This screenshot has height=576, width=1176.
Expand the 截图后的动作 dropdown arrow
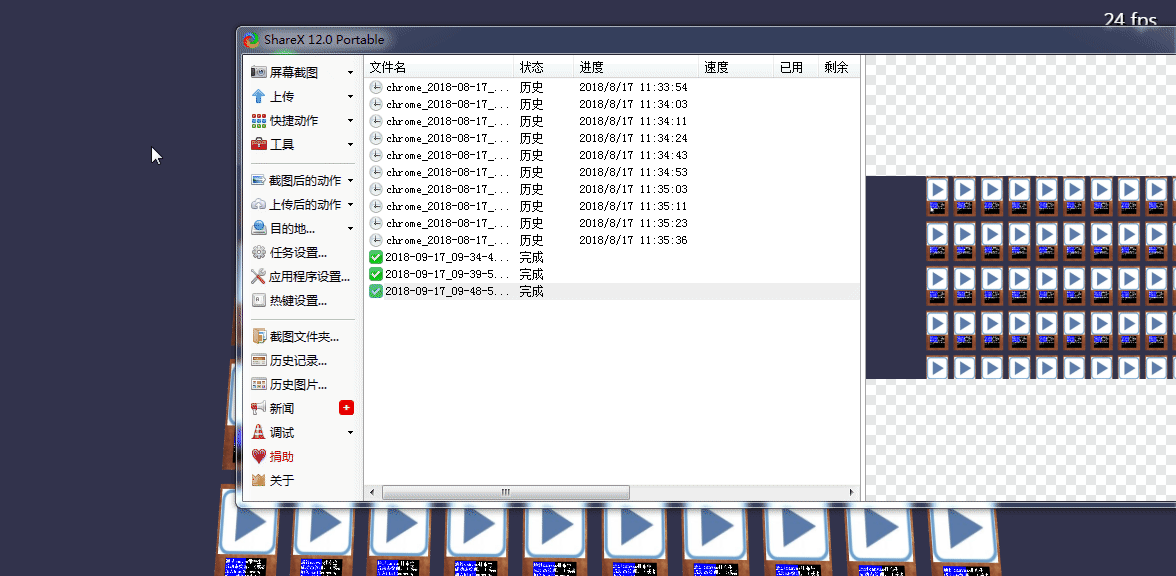[350, 181]
